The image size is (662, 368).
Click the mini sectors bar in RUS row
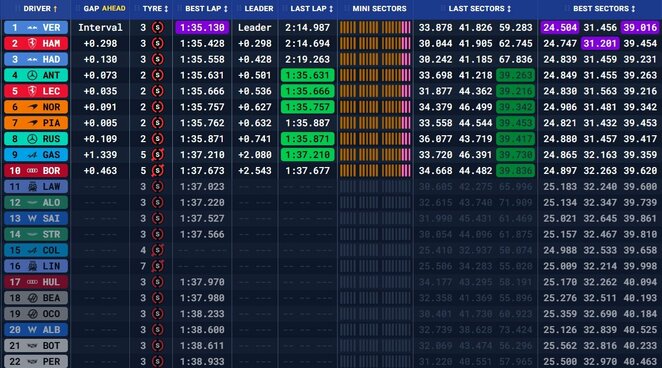pyautogui.click(x=375, y=139)
